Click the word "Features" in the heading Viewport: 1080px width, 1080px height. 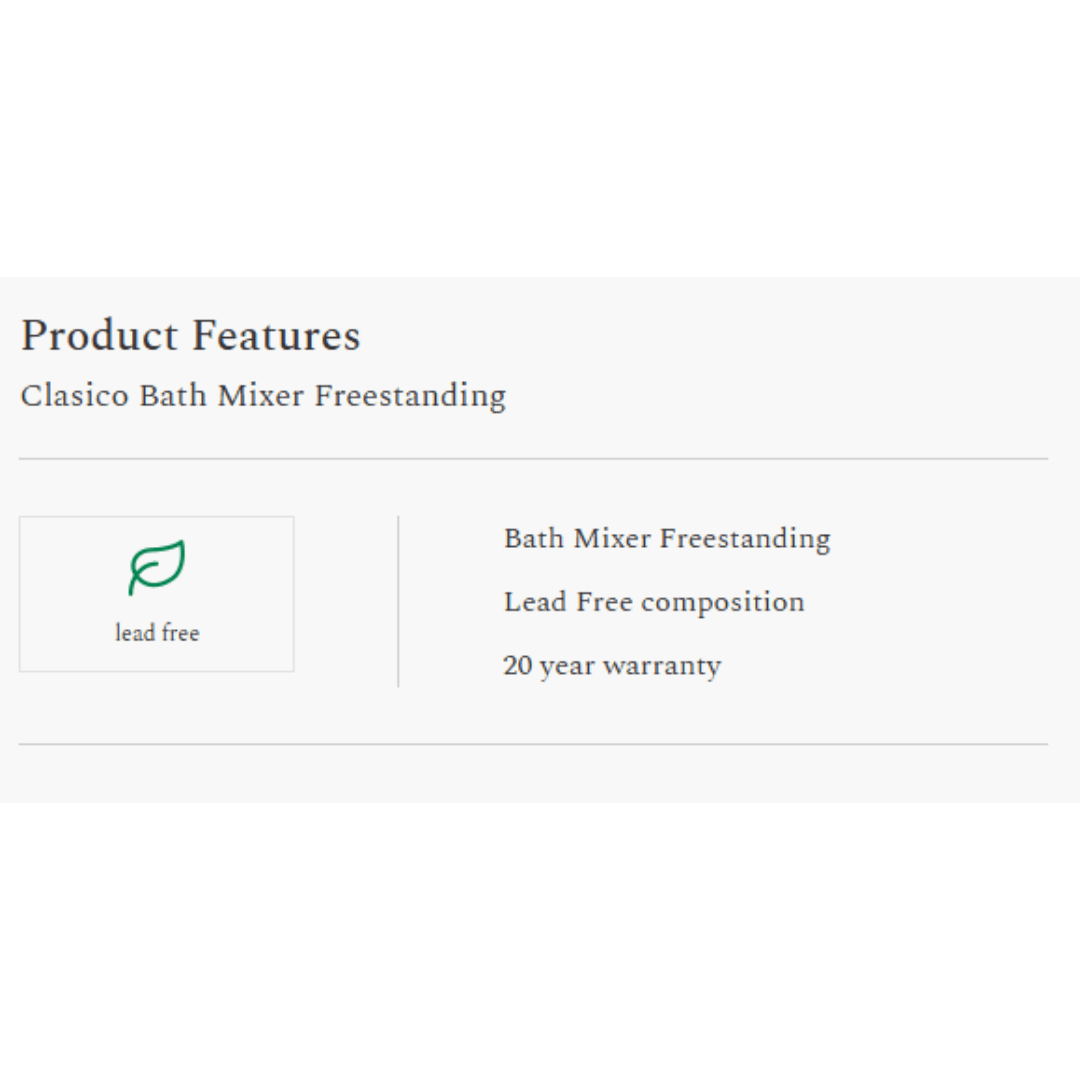(276, 336)
